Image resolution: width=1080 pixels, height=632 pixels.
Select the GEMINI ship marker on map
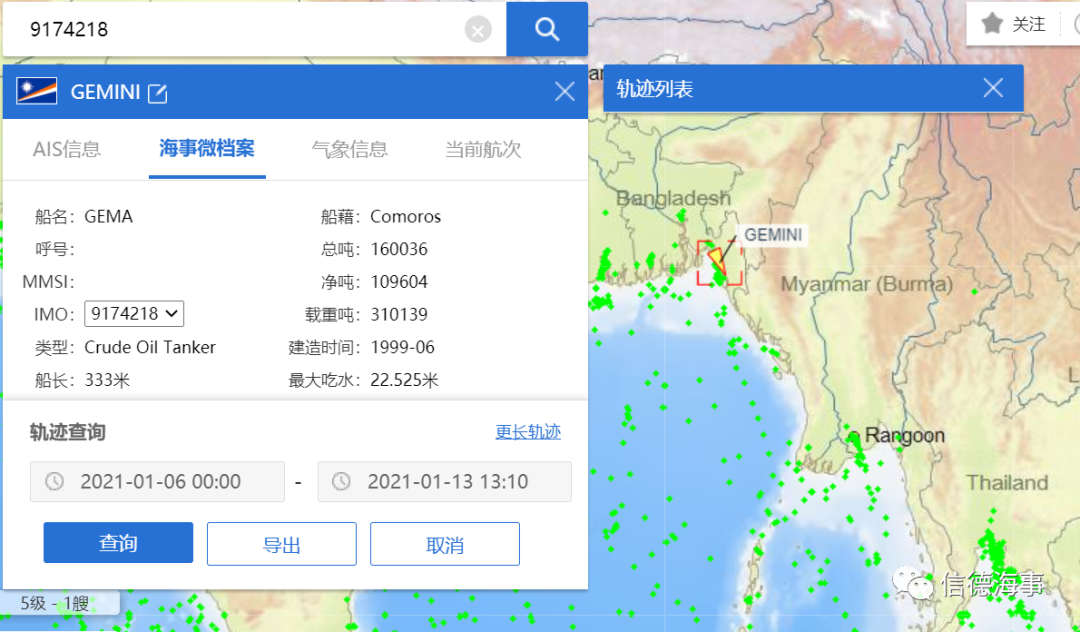(717, 260)
